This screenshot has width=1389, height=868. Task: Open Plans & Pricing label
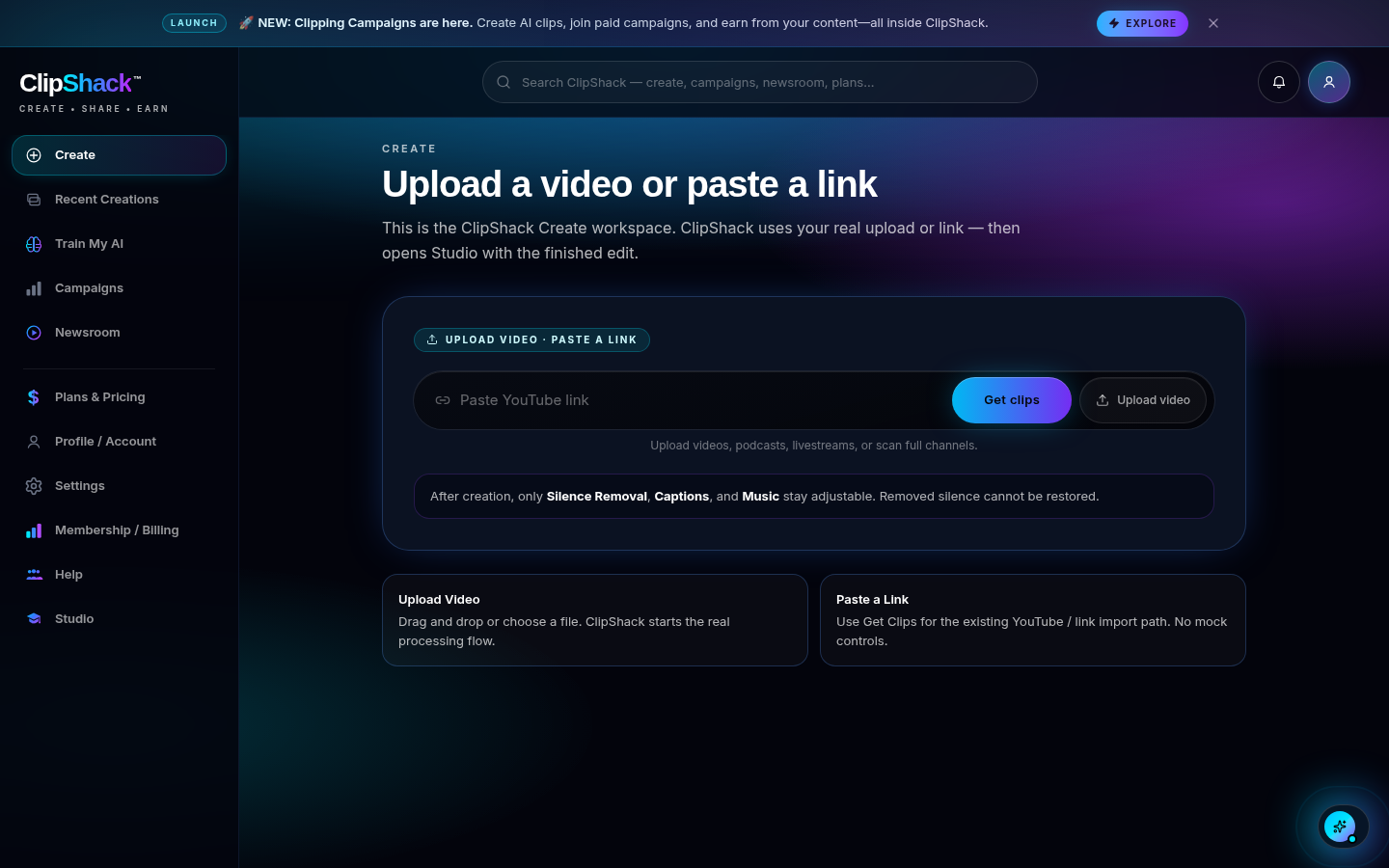[x=100, y=397]
